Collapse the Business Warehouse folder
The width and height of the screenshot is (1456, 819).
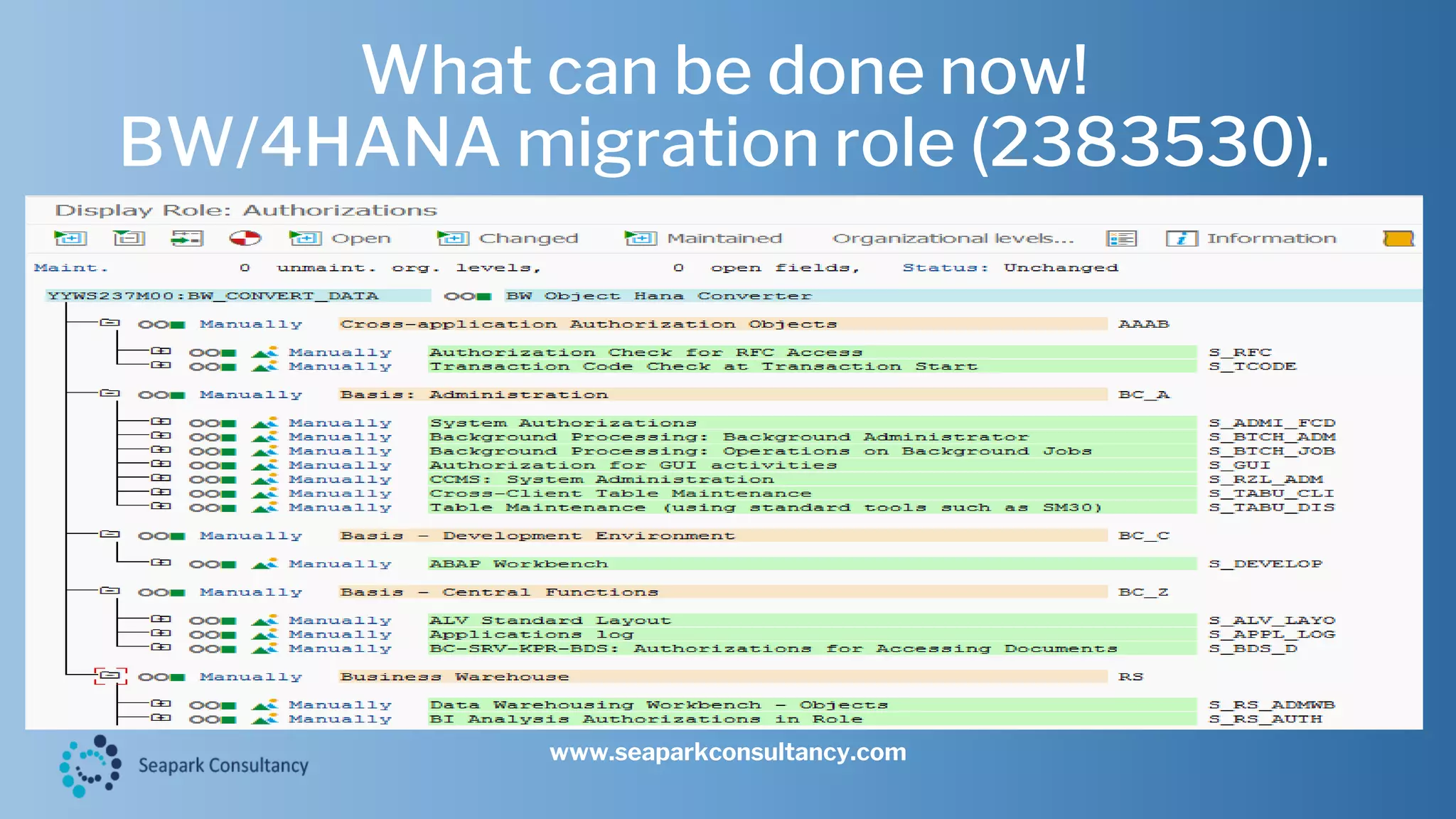coord(110,675)
